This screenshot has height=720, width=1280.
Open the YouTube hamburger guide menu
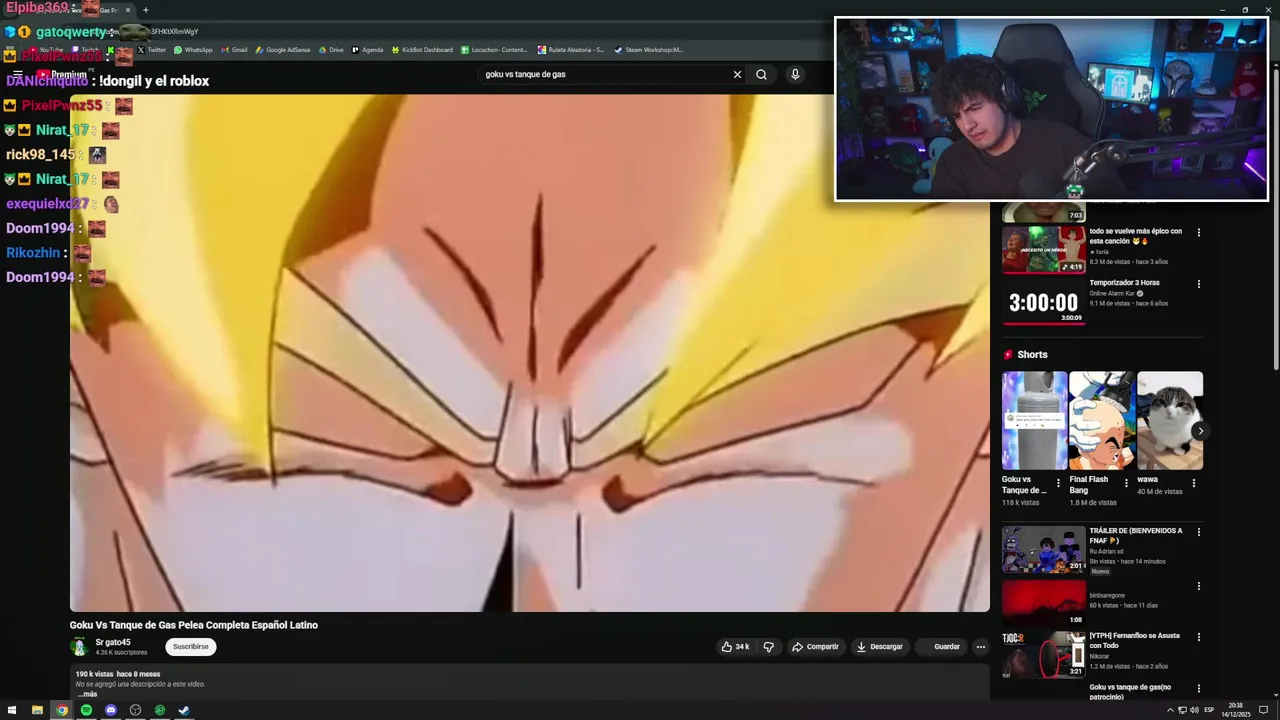pos(17,74)
